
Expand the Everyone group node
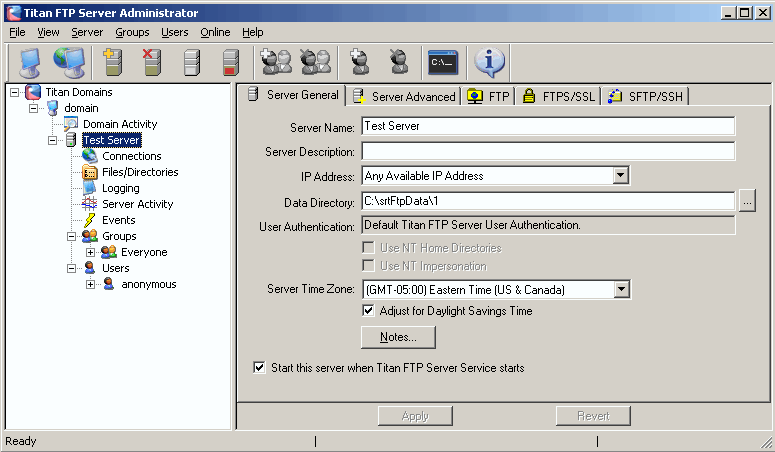[x=90, y=252]
